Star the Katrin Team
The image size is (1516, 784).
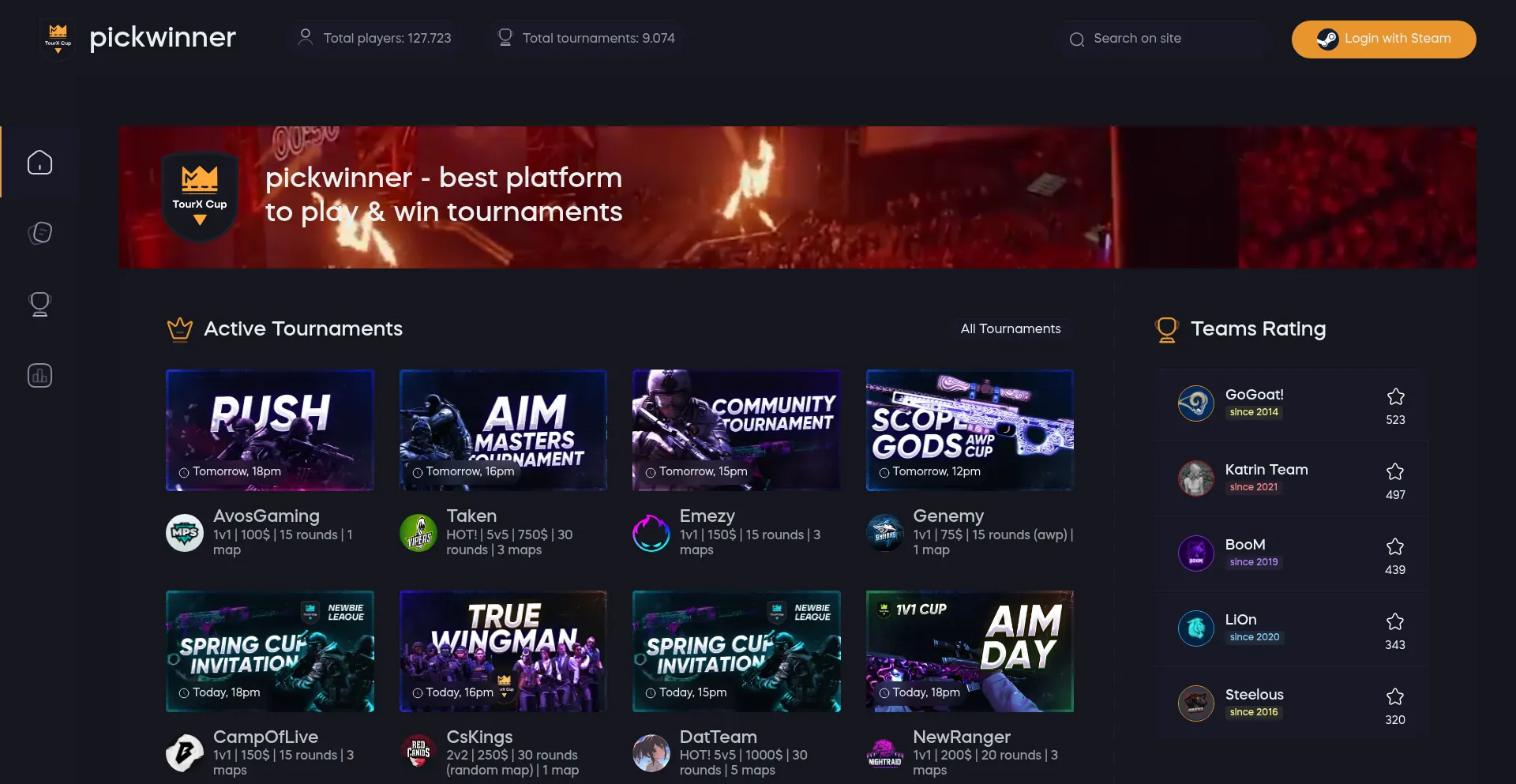[1395, 471]
